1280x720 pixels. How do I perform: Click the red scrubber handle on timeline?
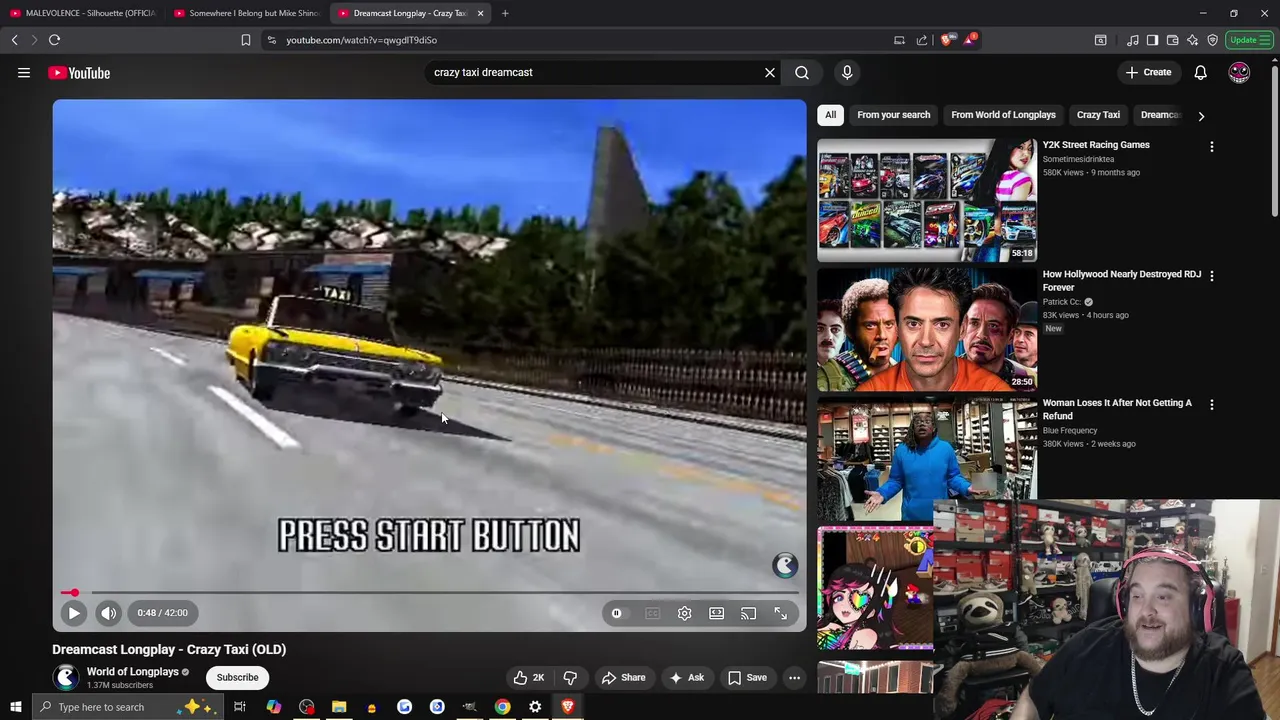pos(74,593)
